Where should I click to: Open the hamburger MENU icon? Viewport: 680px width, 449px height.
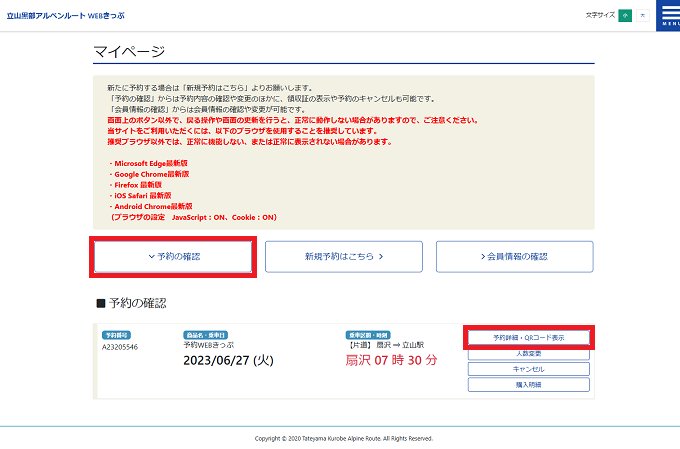click(x=667, y=16)
